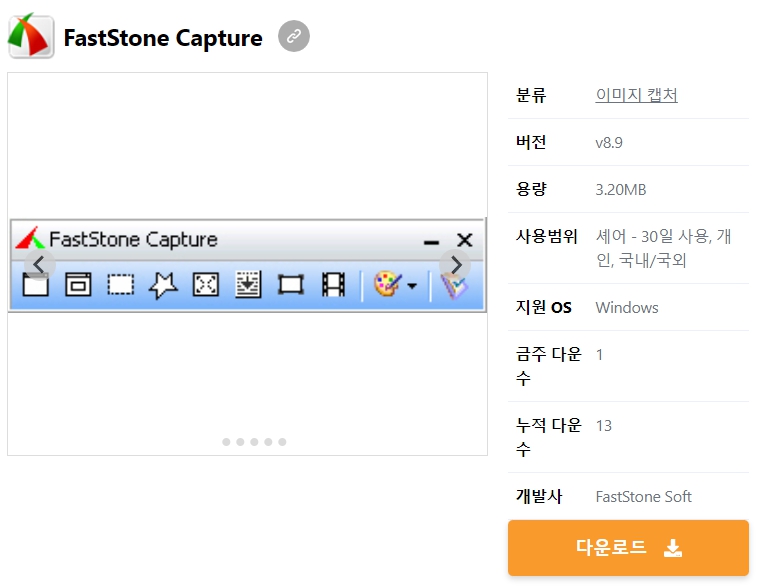Click the 버전 label

click(x=531, y=142)
